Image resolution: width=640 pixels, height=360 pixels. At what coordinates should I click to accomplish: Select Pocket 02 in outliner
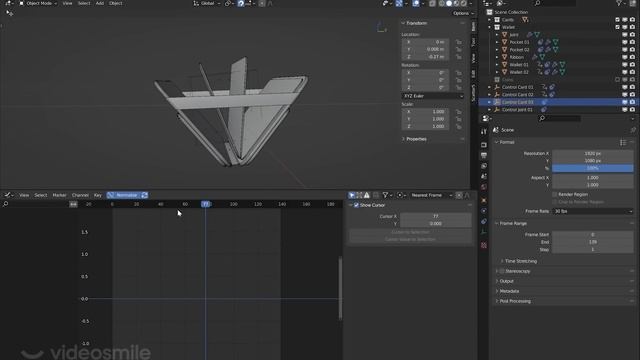tap(519, 50)
